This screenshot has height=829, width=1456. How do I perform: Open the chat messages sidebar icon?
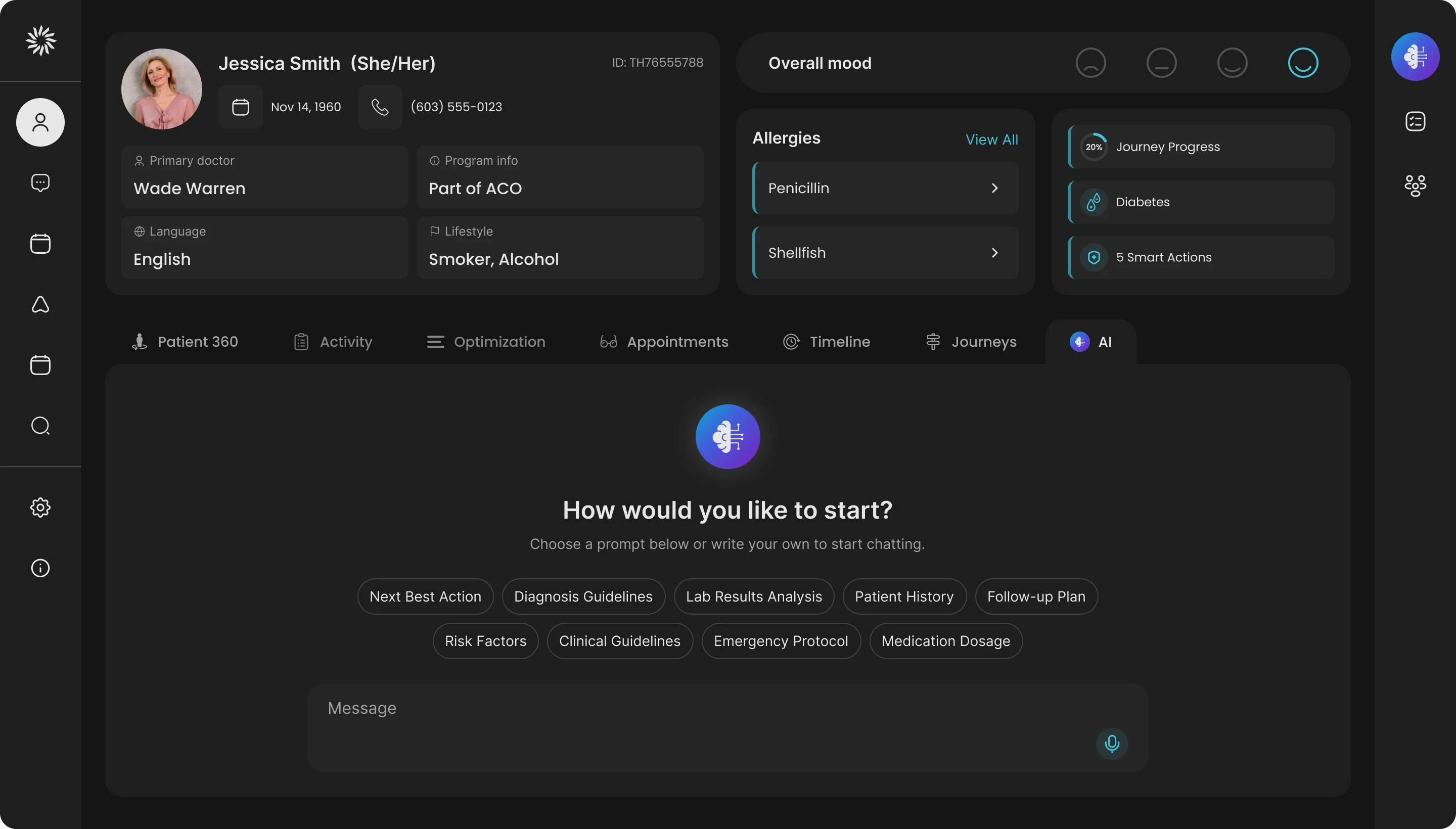coord(40,183)
